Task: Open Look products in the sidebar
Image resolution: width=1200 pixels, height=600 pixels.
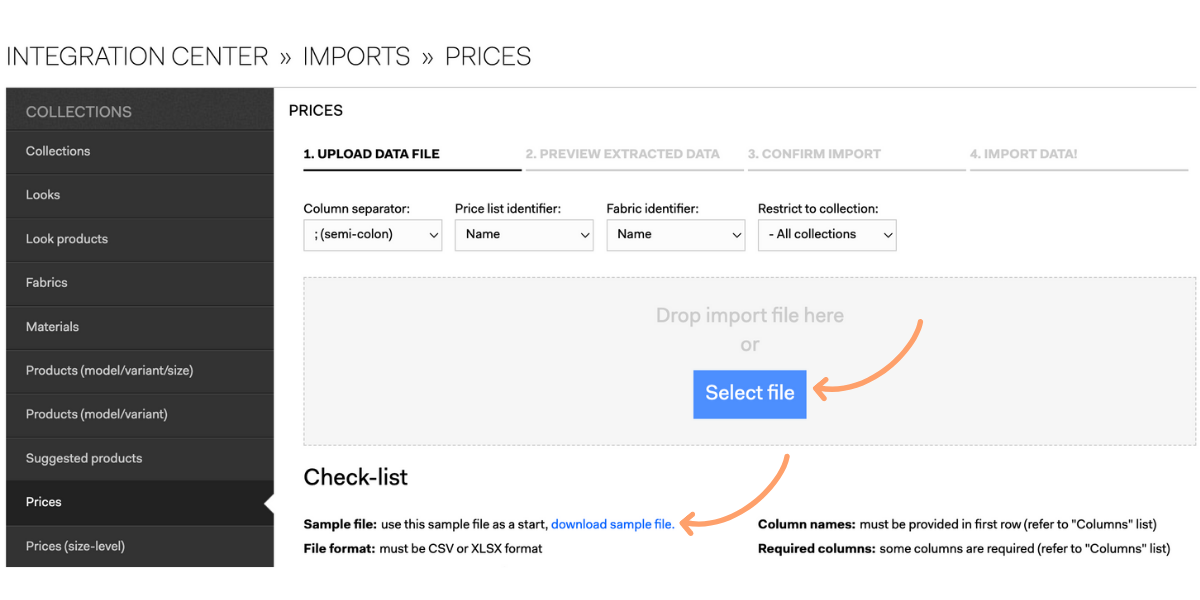Action: (x=140, y=239)
